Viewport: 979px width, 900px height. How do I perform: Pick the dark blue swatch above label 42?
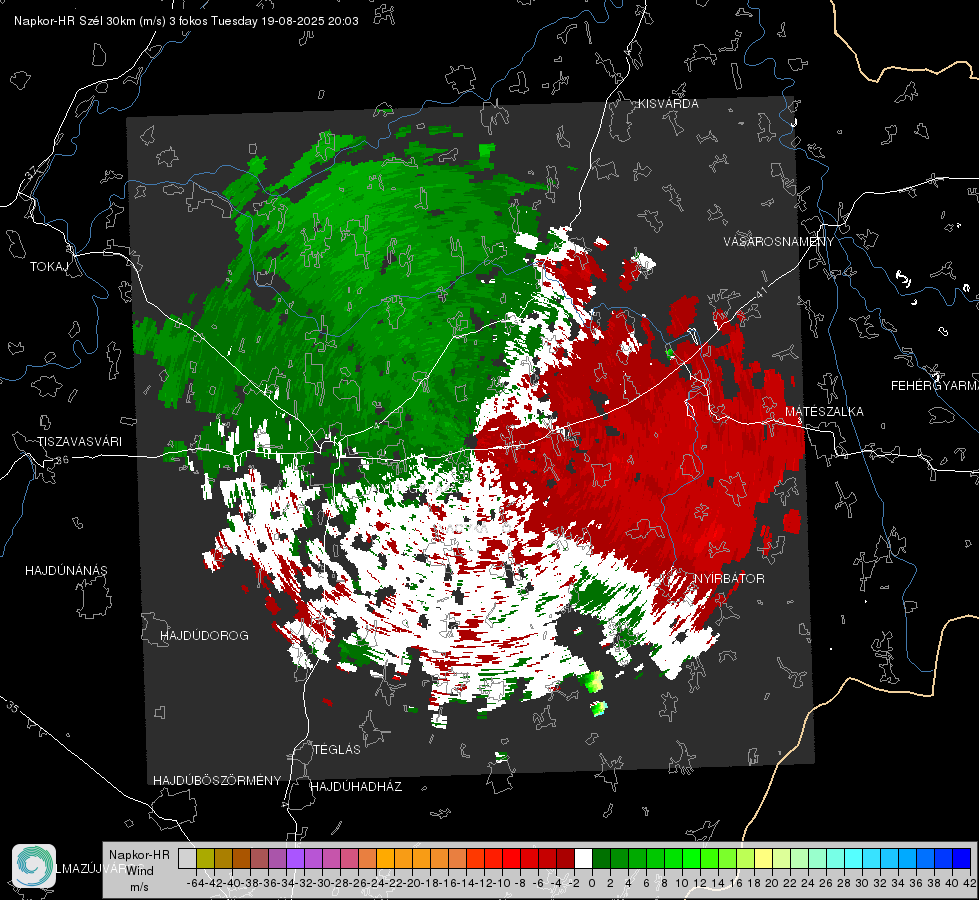point(962,858)
